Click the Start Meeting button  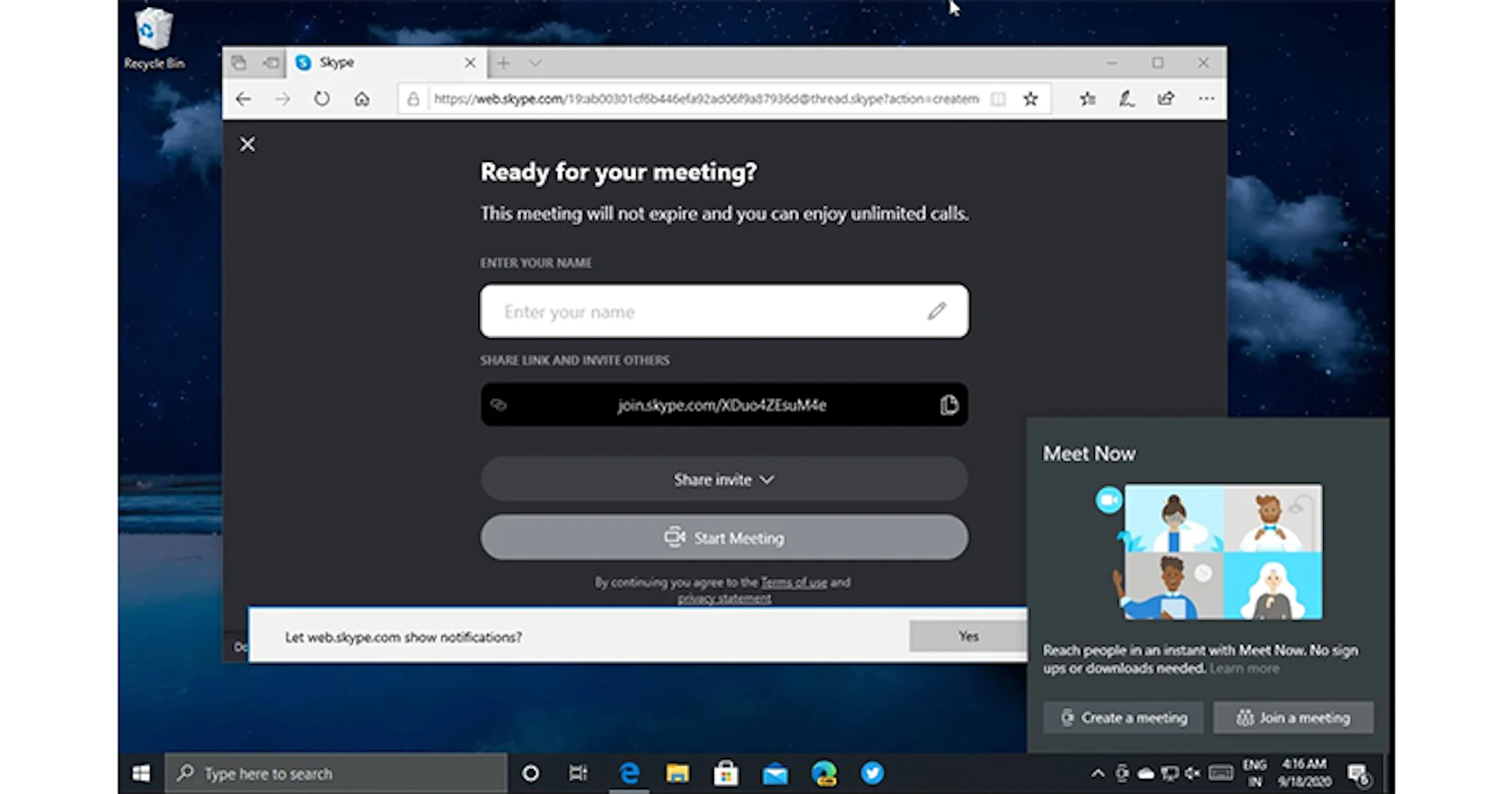724,538
